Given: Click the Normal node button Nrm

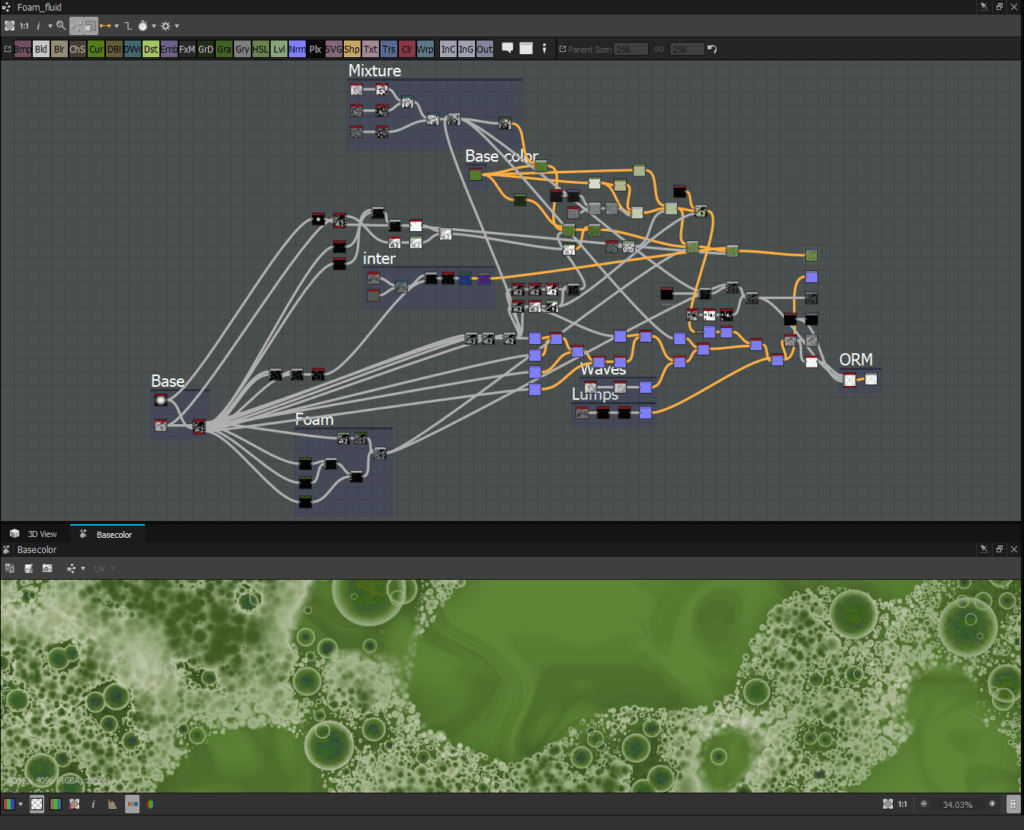Looking at the screenshot, I should point(297,48).
